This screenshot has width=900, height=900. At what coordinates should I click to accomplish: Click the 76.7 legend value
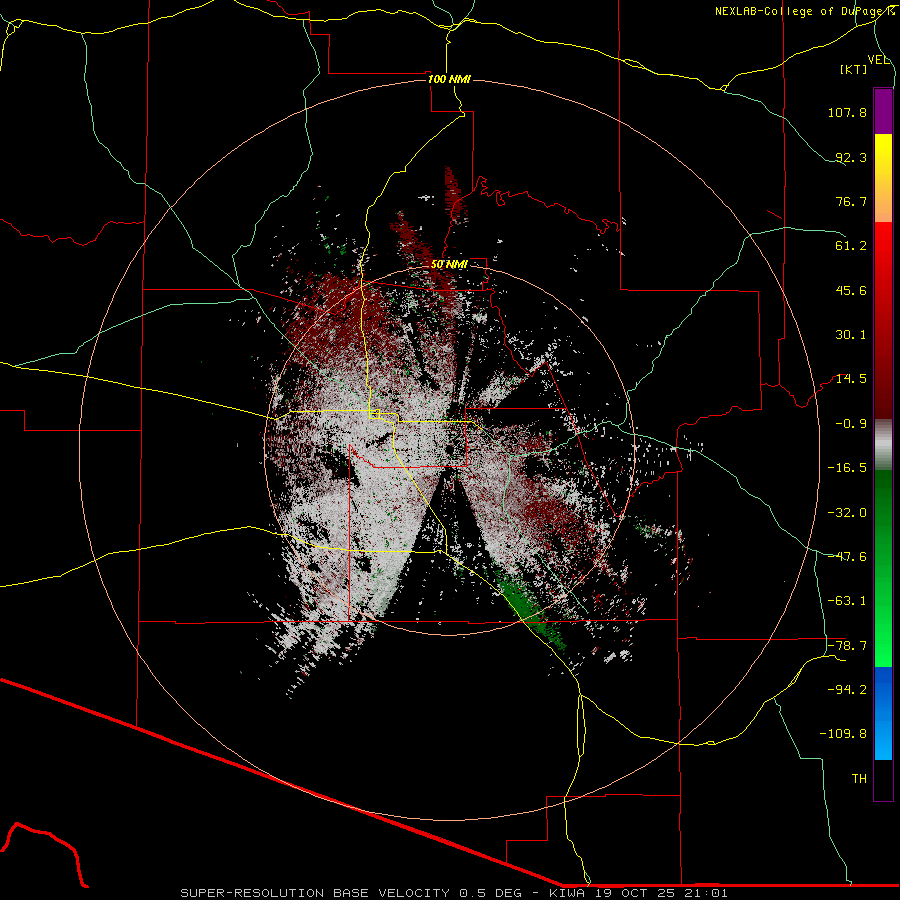851,201
